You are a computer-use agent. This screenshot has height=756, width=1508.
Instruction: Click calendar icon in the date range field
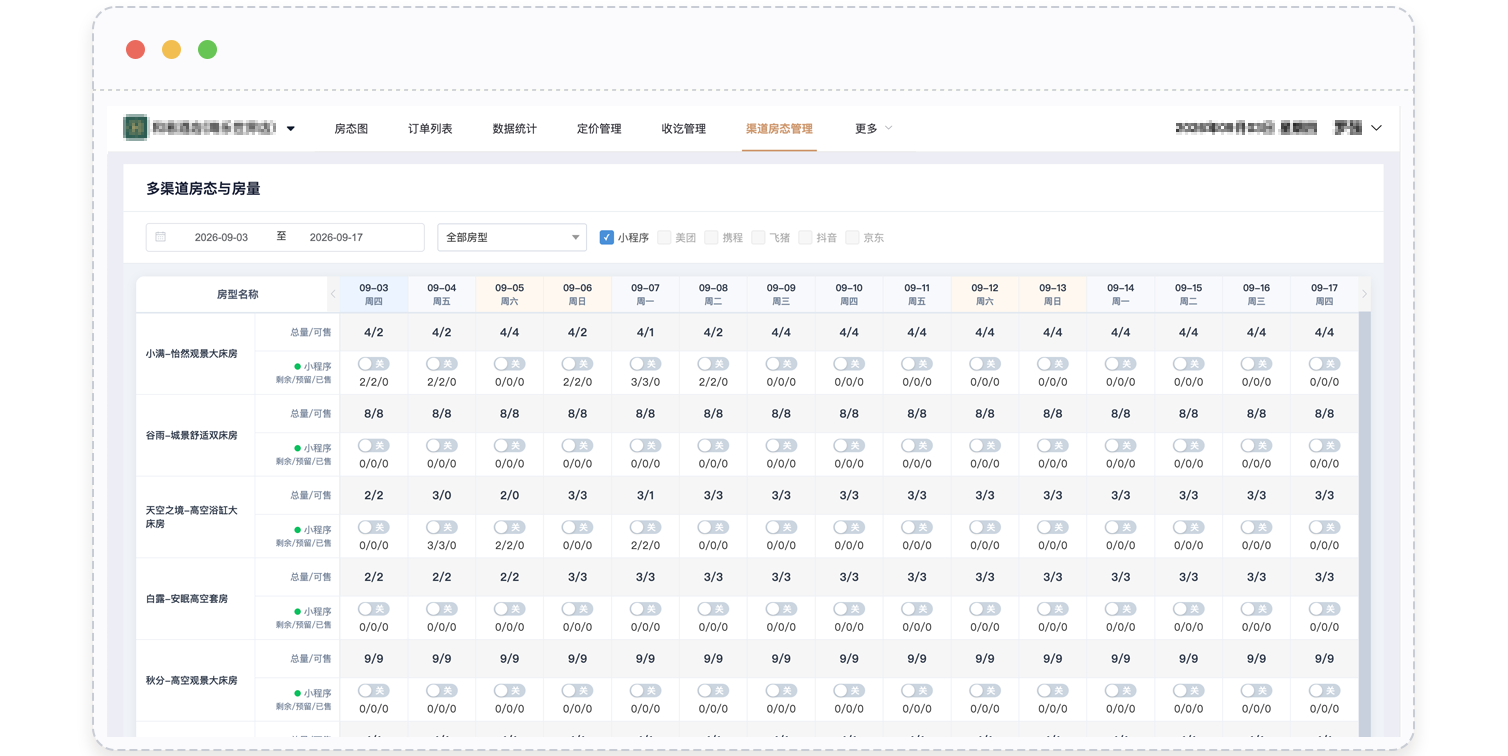click(x=161, y=237)
